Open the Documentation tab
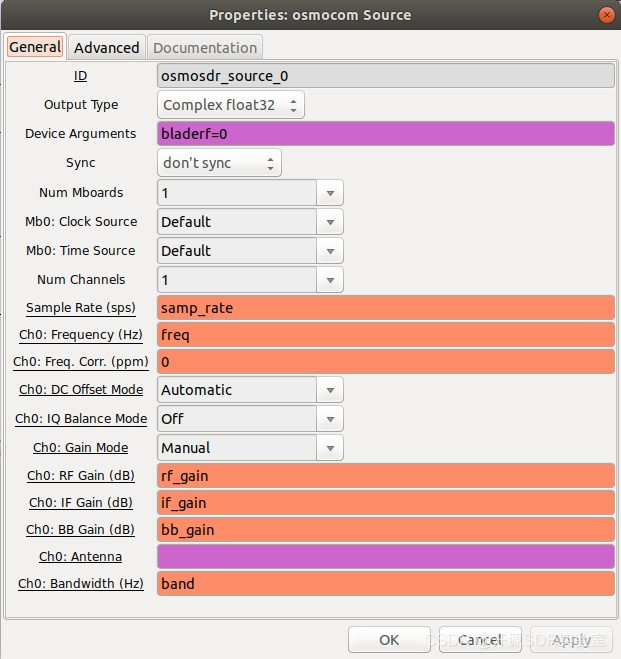The width and height of the screenshot is (621, 659). [x=205, y=47]
